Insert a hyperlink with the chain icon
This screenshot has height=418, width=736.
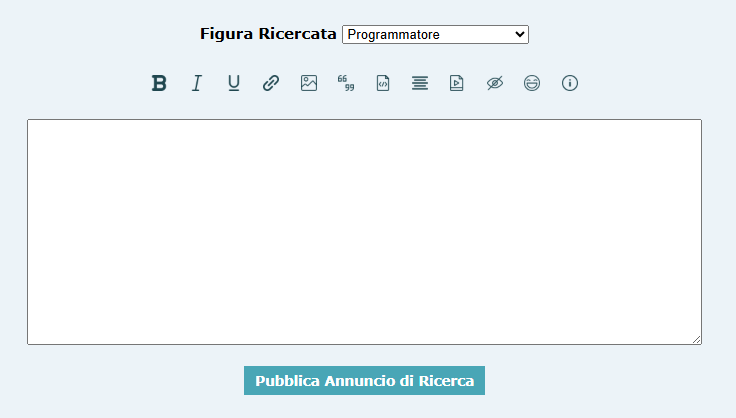pyautogui.click(x=271, y=83)
